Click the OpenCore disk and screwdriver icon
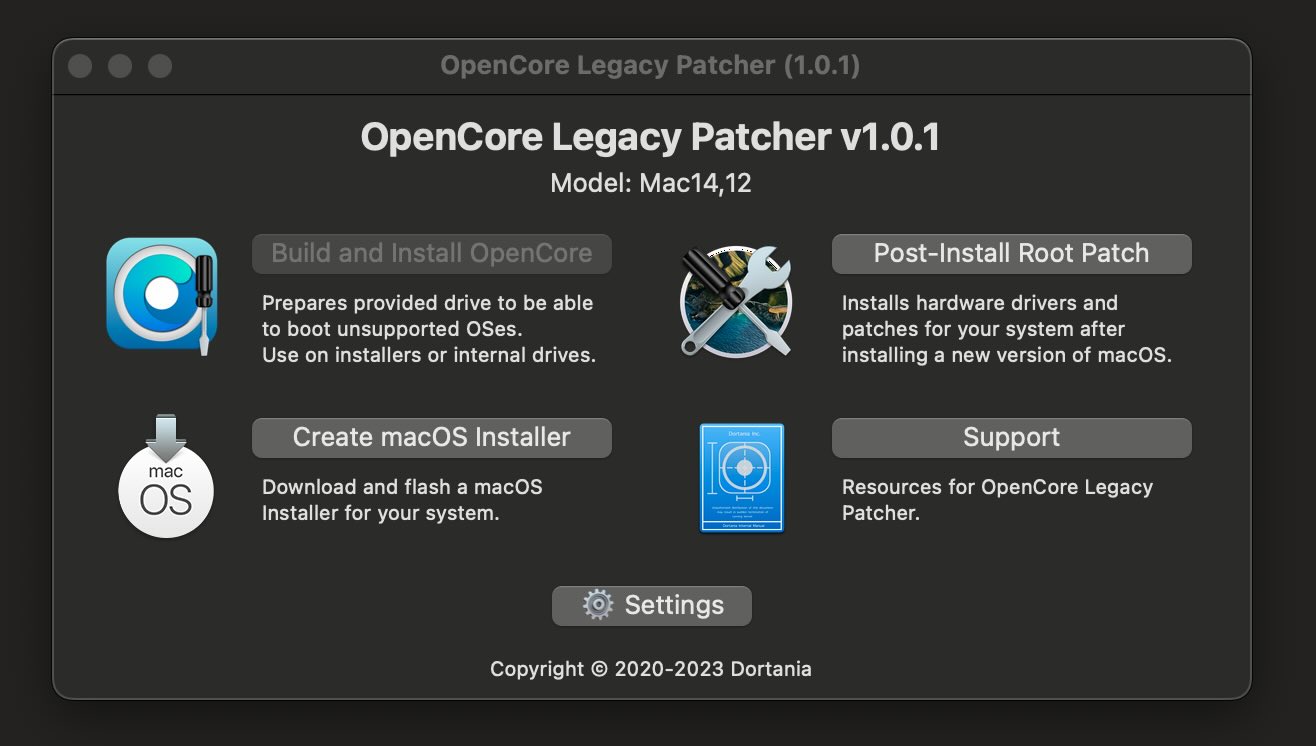 click(162, 293)
